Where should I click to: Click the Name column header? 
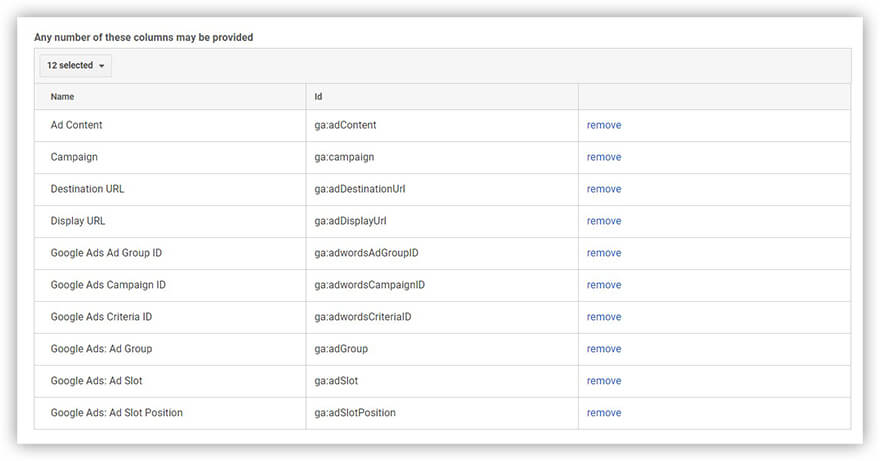point(62,97)
